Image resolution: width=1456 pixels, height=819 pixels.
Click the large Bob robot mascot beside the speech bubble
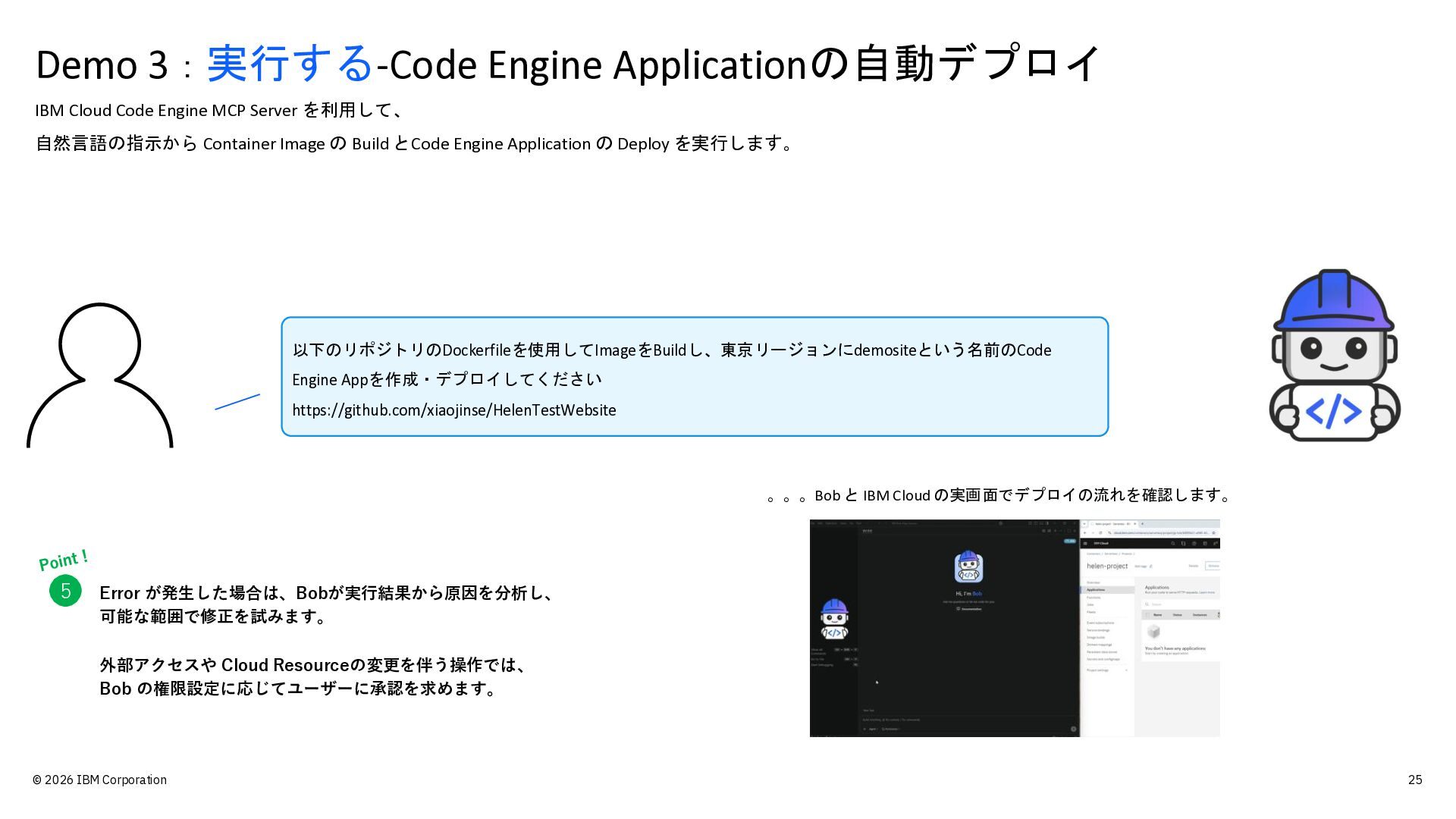pos(1335,355)
